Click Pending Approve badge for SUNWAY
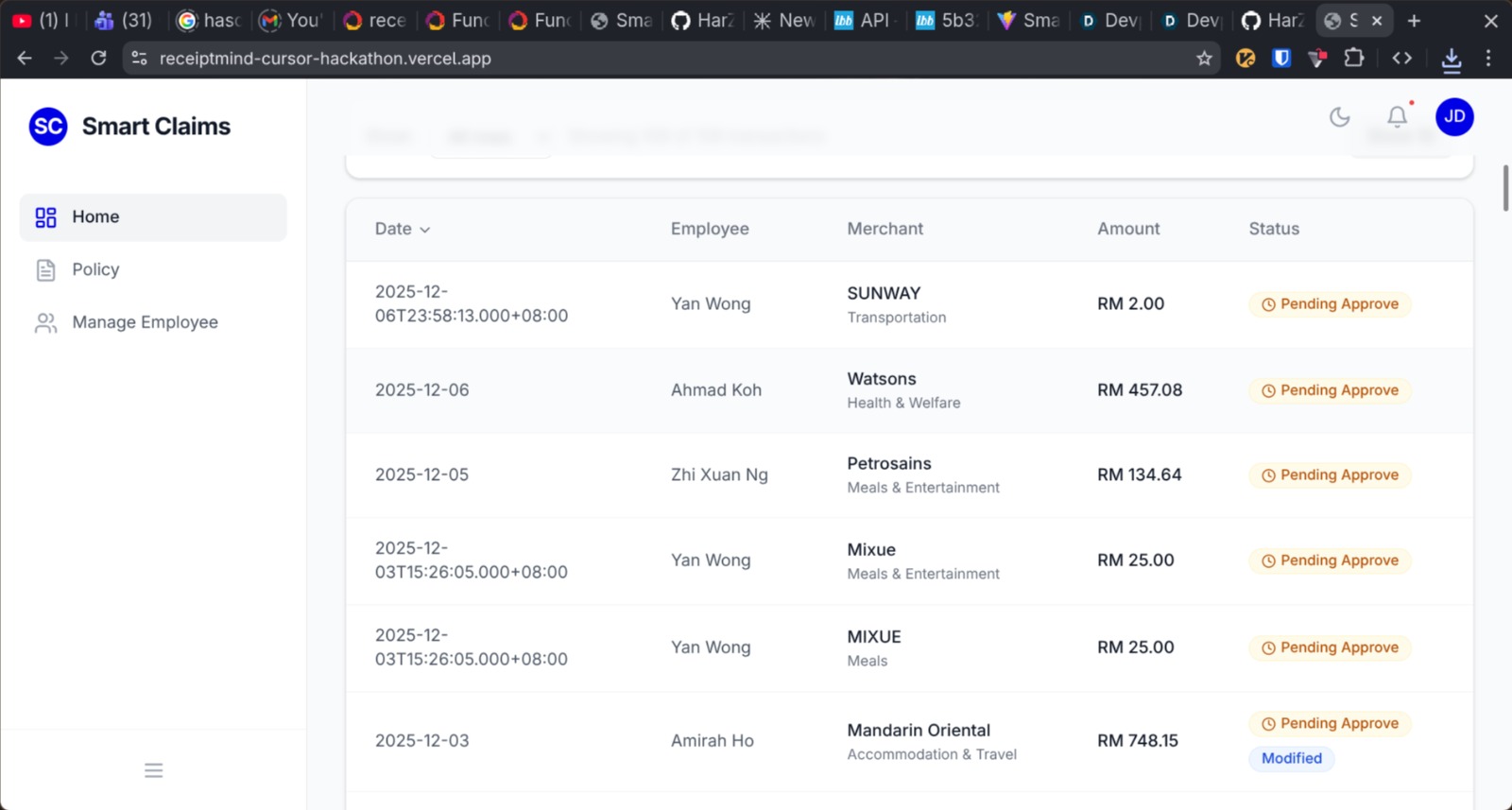The image size is (1512, 810). 1330,304
